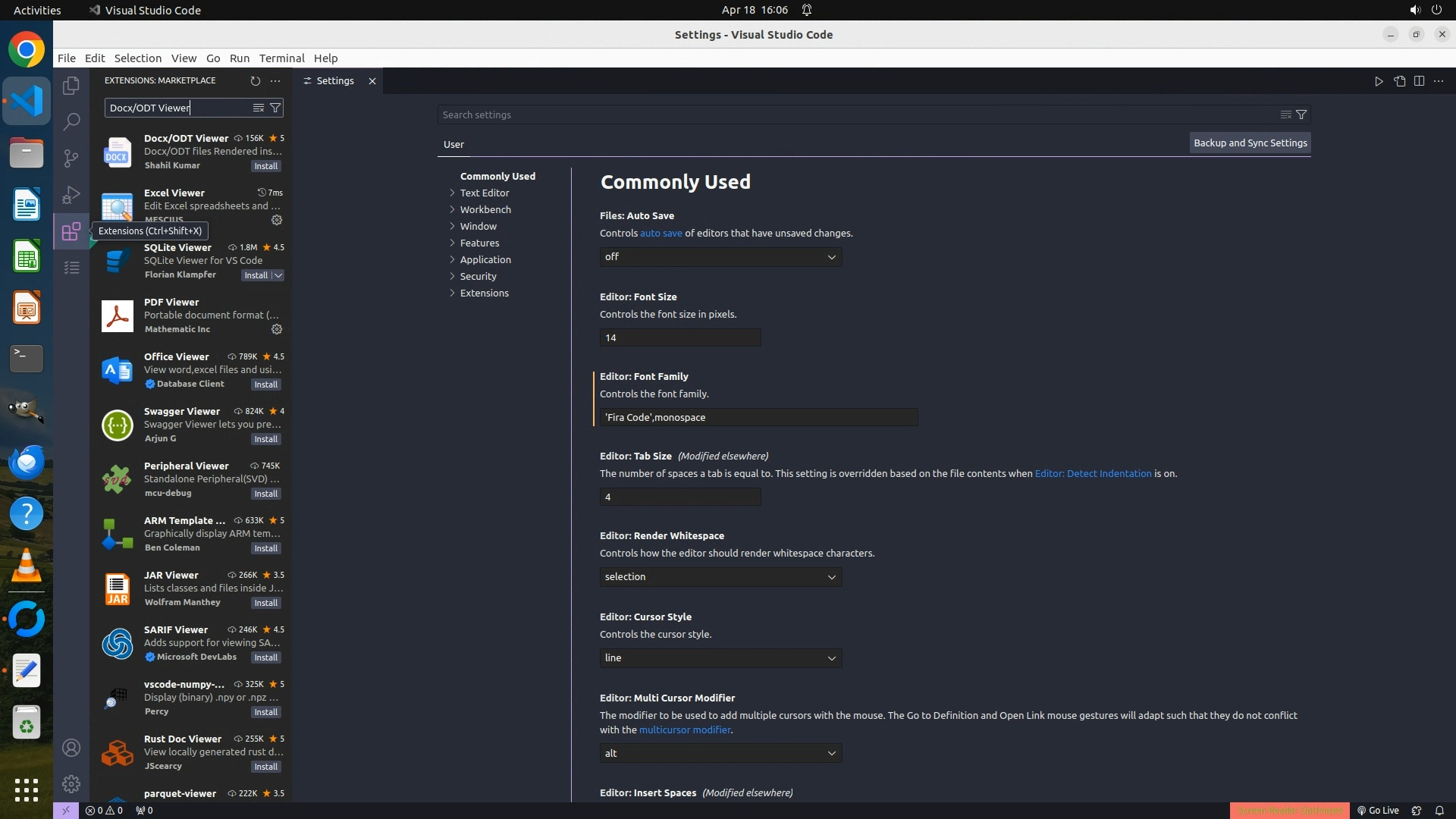The image size is (1456, 819).
Task: Expand the Workbench settings category
Action: click(x=485, y=209)
